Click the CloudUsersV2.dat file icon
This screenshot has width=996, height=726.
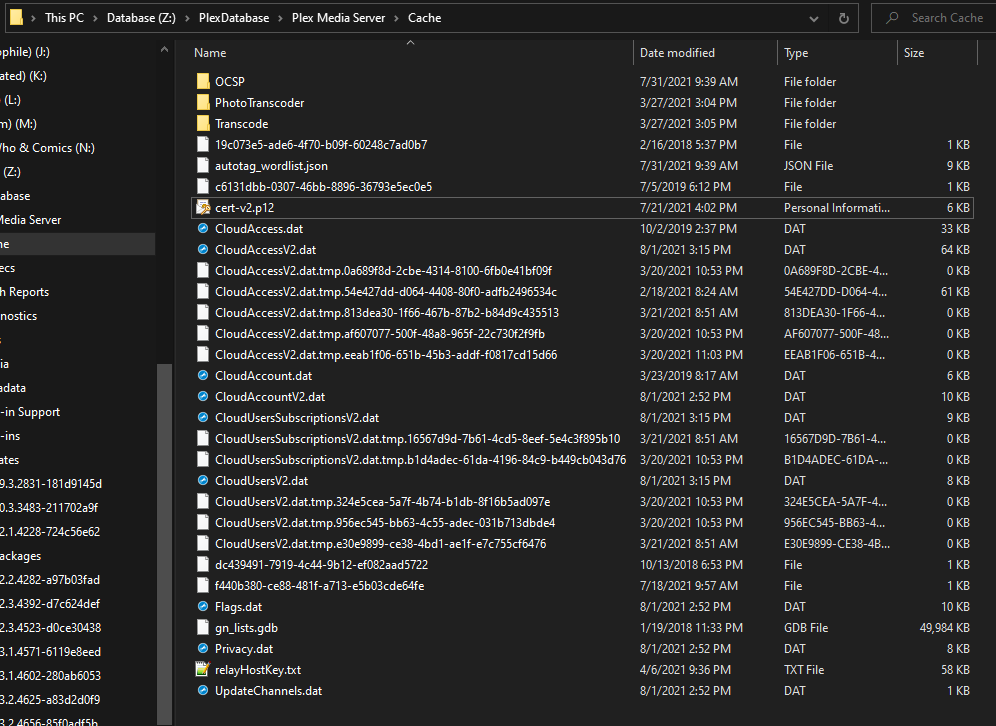(x=203, y=480)
